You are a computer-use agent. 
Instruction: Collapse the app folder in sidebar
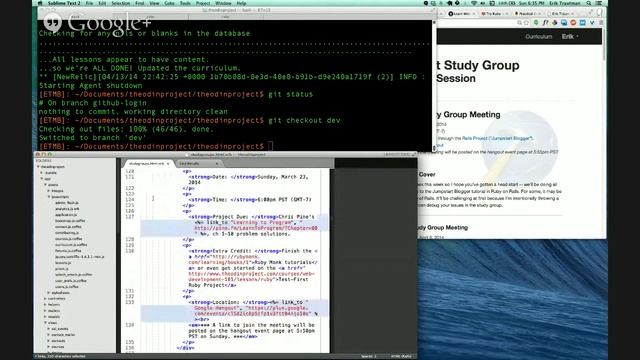42,179
